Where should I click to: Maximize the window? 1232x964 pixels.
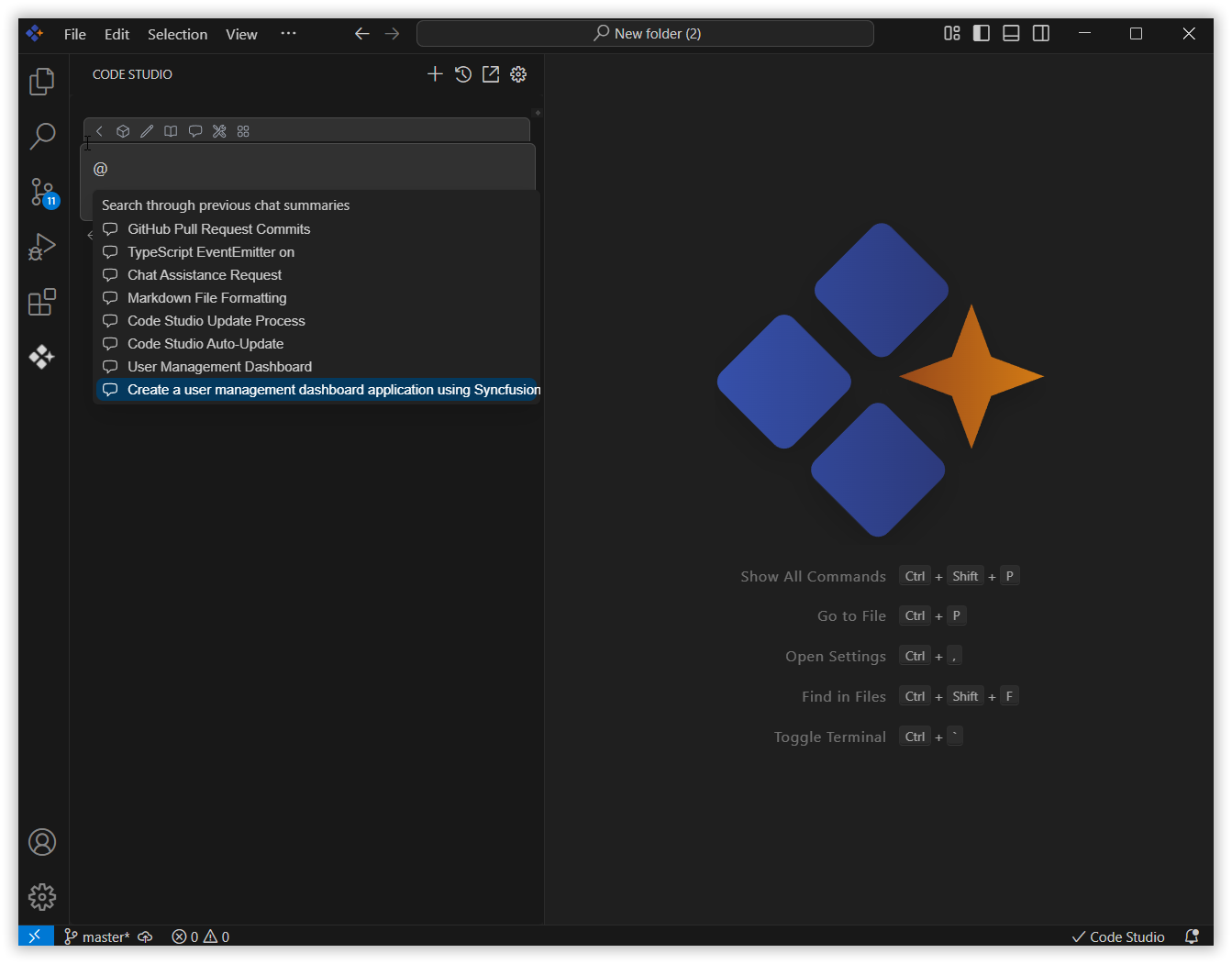1136,33
